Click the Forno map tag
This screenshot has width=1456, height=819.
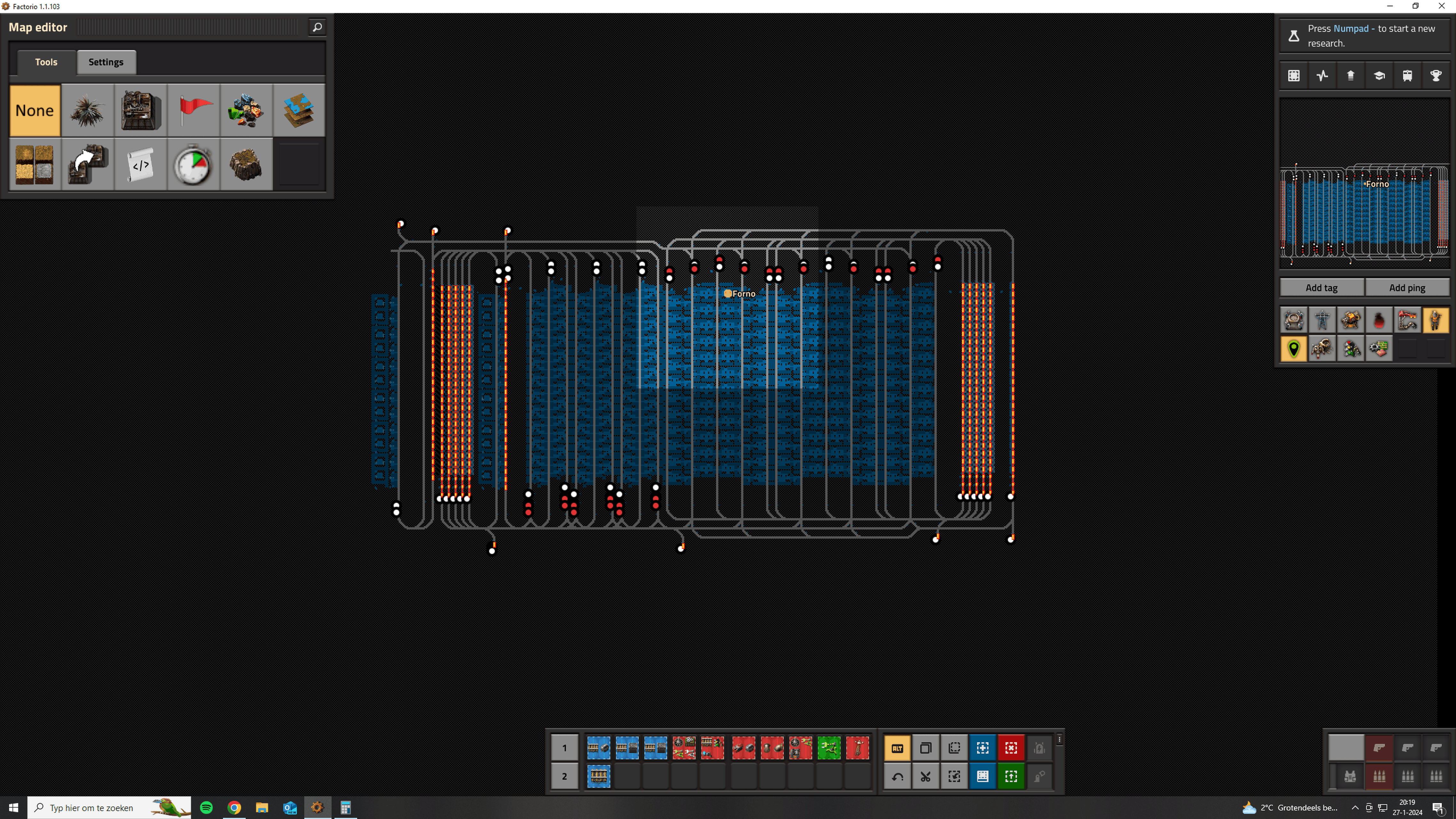pos(739,293)
